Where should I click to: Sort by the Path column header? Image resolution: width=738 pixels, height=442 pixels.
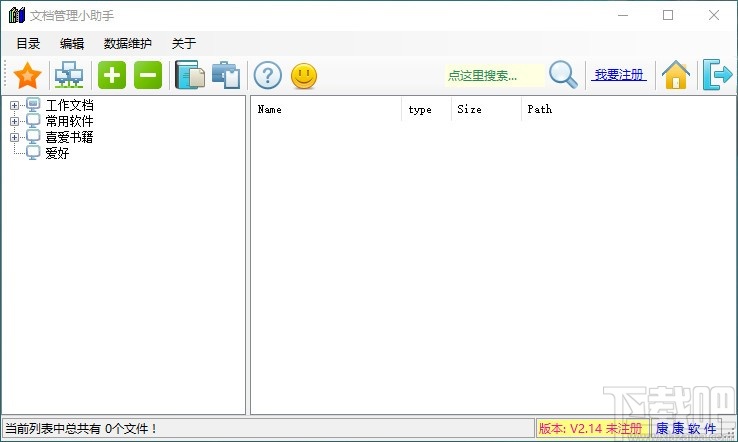pyautogui.click(x=628, y=109)
